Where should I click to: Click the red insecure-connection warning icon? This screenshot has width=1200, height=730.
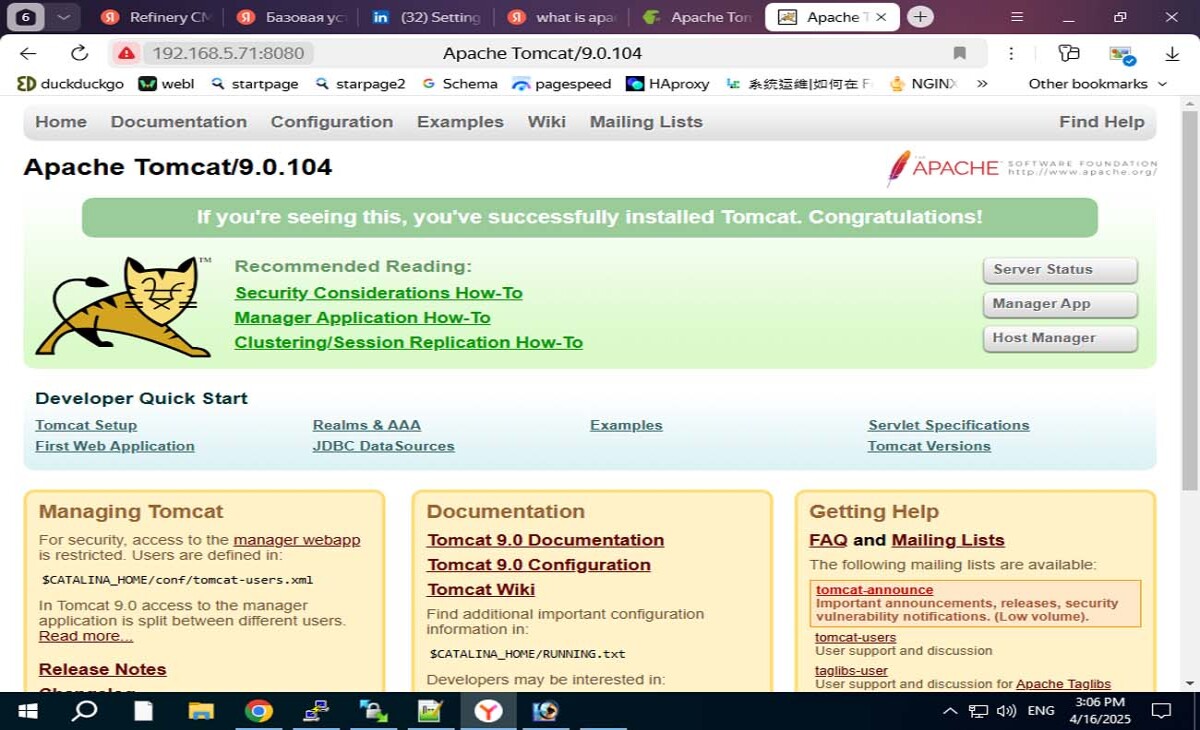[x=125, y=54]
